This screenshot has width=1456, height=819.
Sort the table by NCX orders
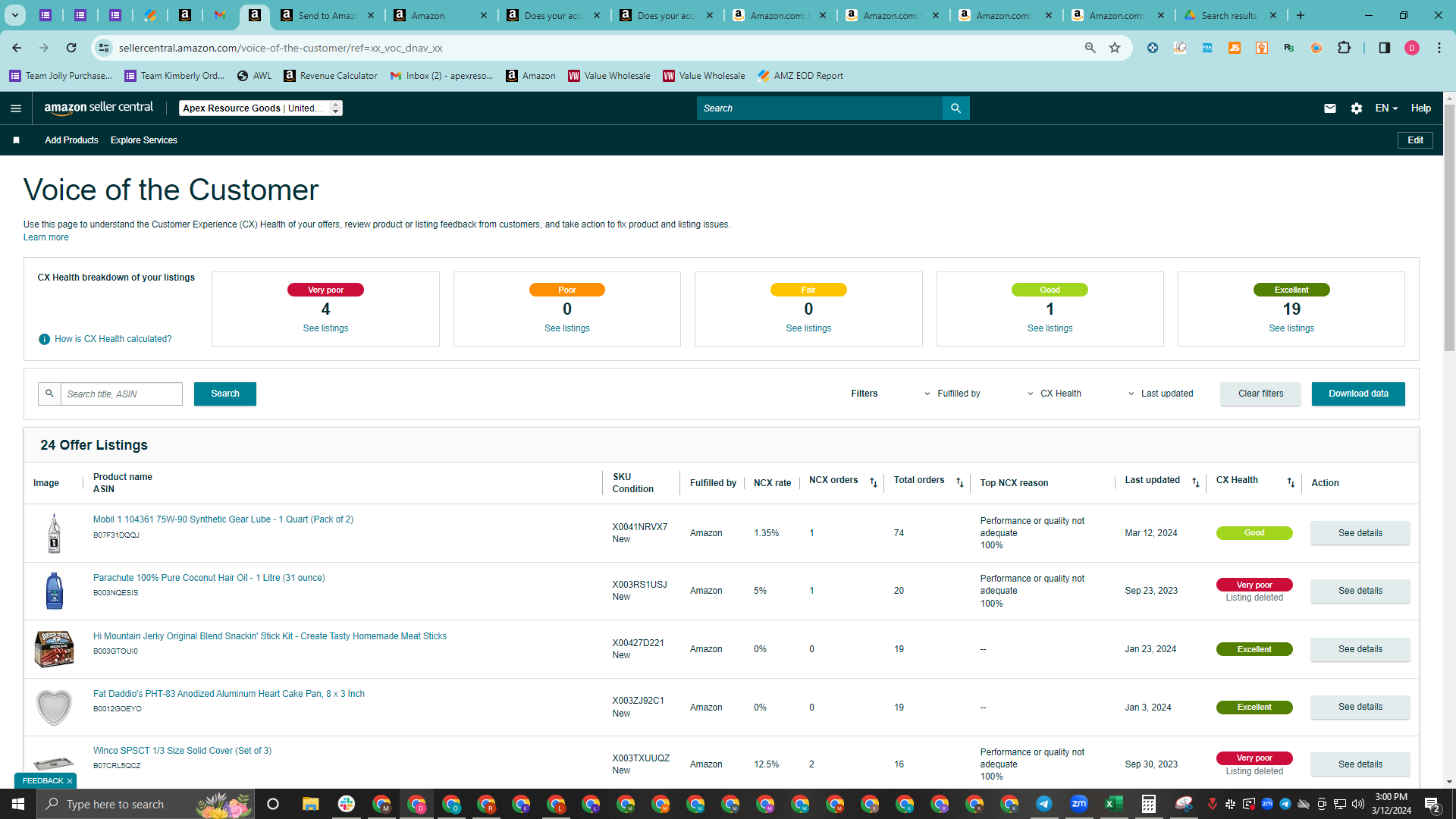tap(873, 482)
